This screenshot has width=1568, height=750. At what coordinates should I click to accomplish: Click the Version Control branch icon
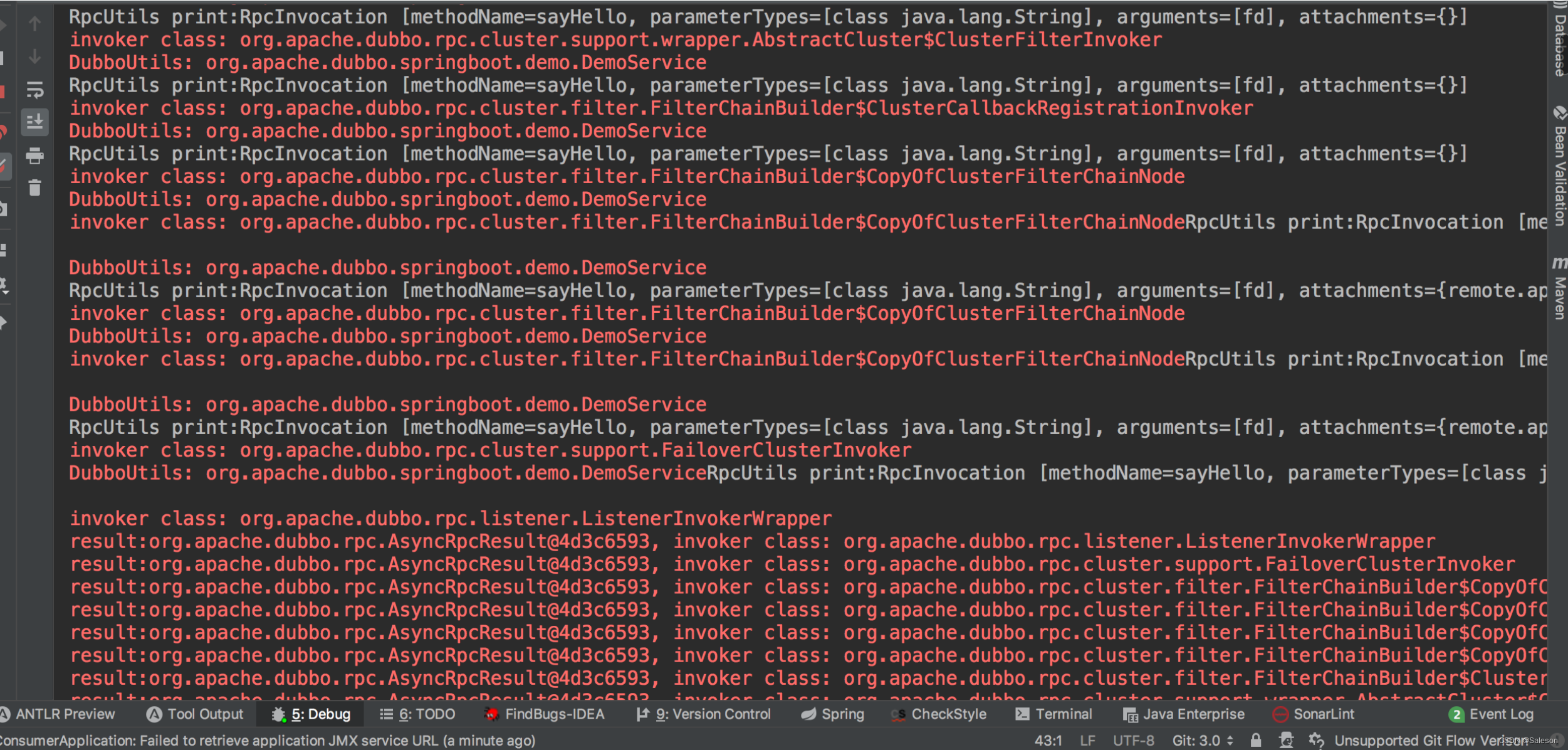point(642,714)
